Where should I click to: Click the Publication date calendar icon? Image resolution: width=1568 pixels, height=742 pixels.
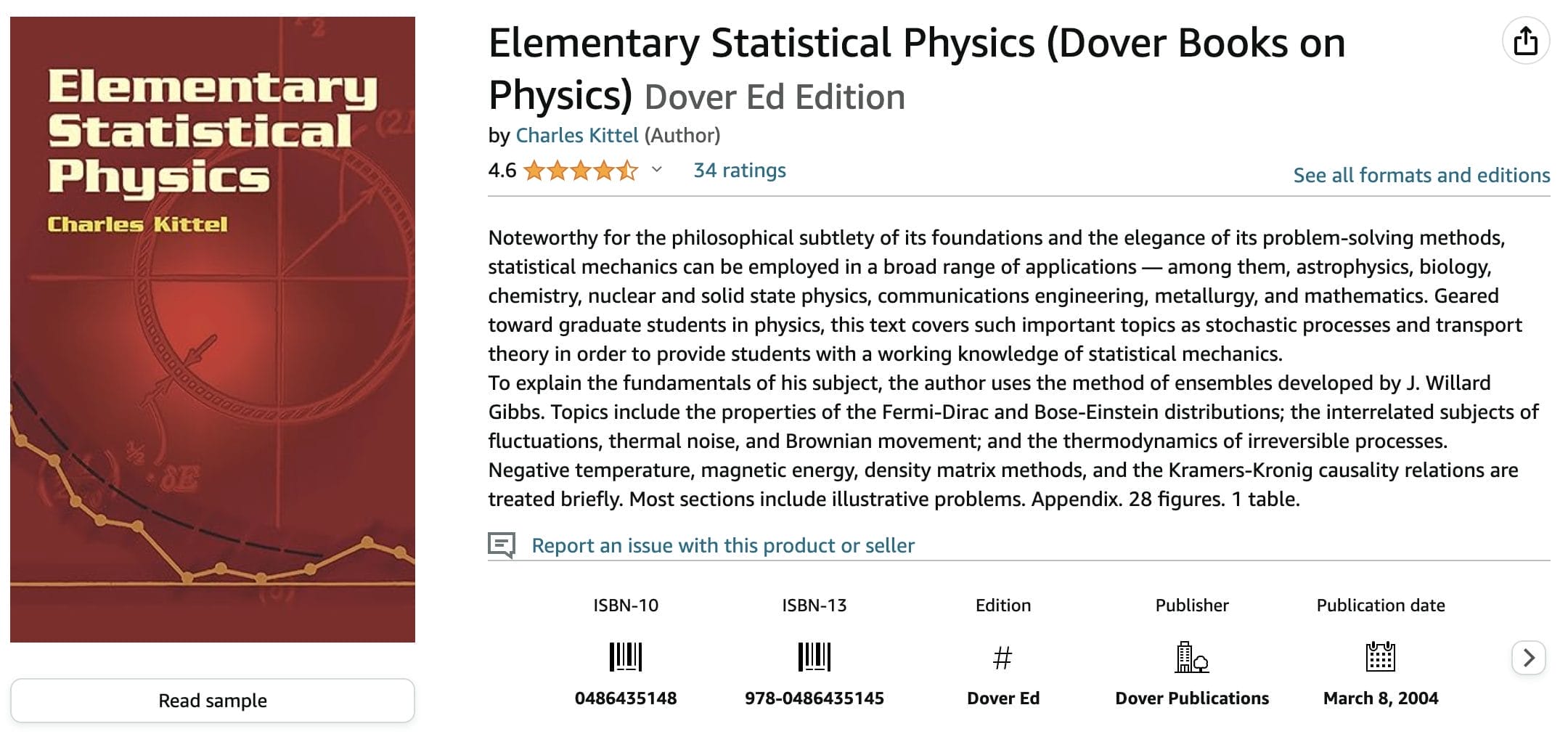pos(1380,656)
